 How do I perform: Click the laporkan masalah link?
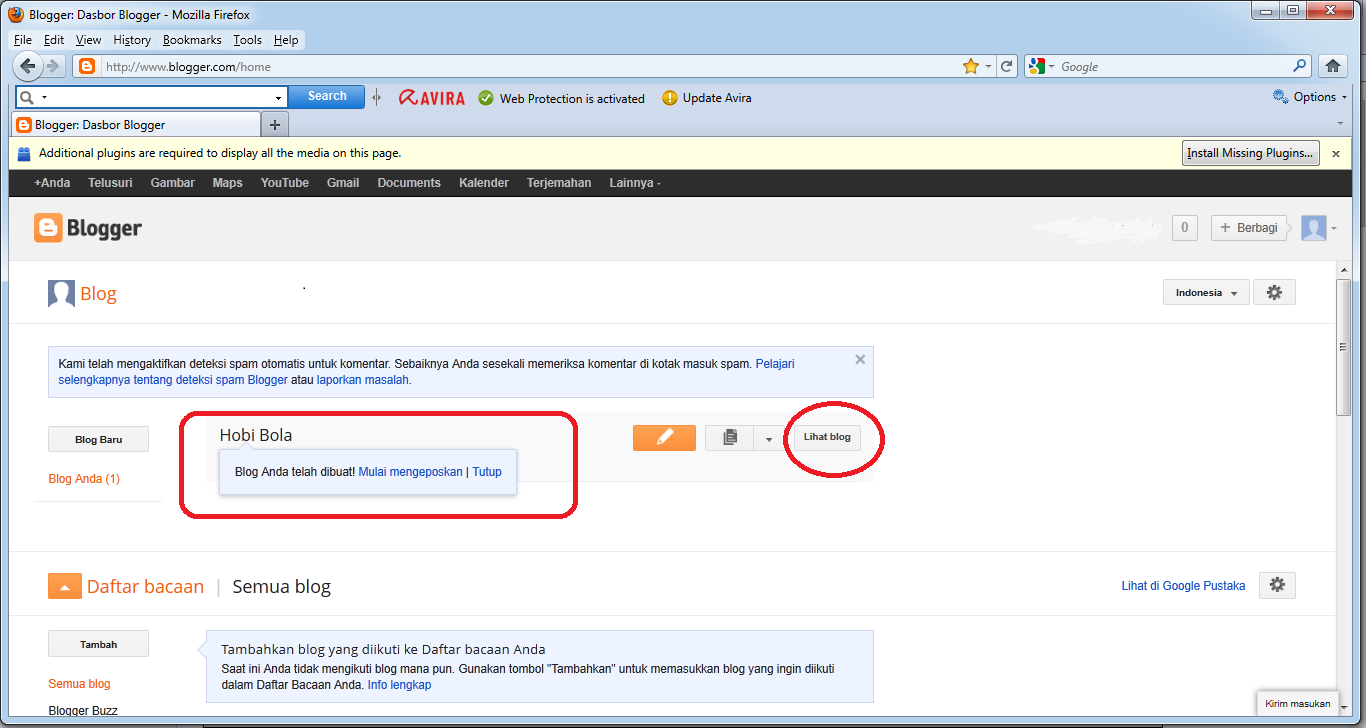362,380
